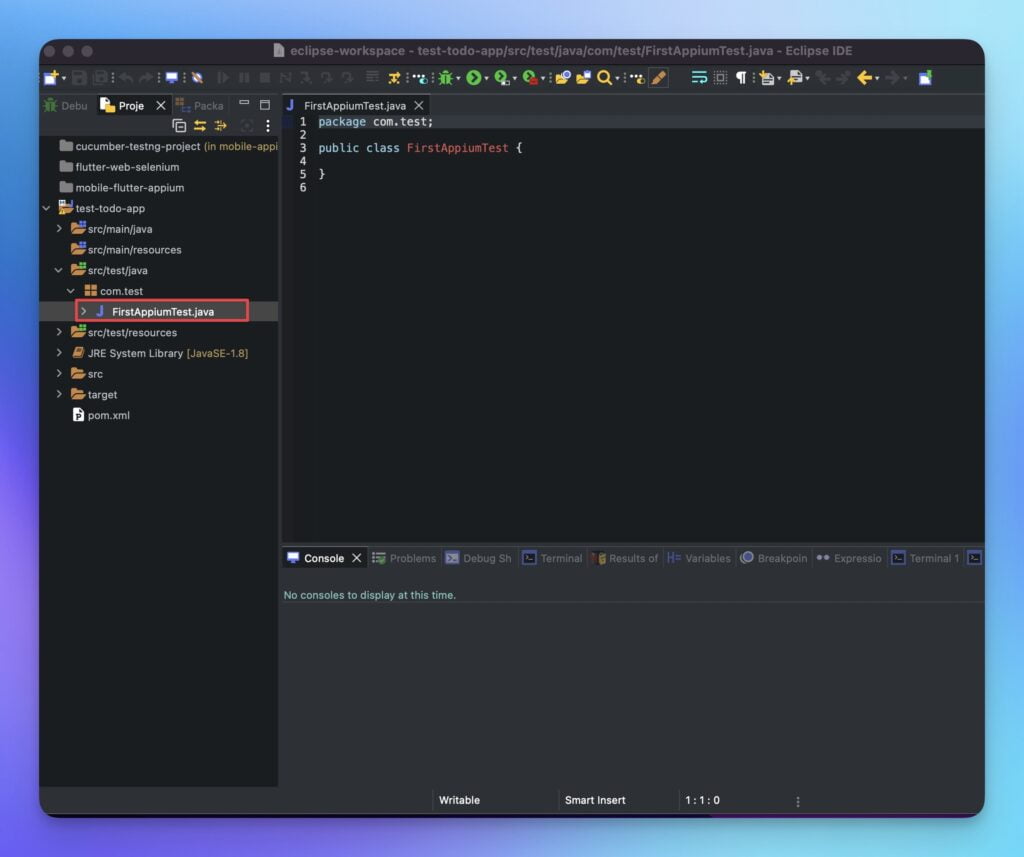
Task: Click the Next Annotation icon
Action: coord(767,78)
